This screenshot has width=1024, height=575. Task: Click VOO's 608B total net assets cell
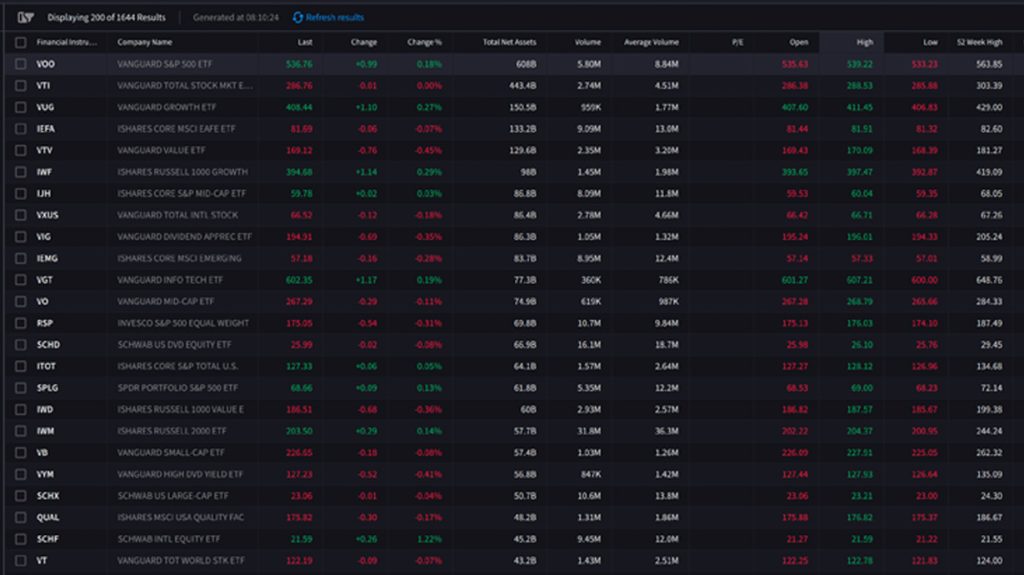pyautogui.click(x=526, y=64)
